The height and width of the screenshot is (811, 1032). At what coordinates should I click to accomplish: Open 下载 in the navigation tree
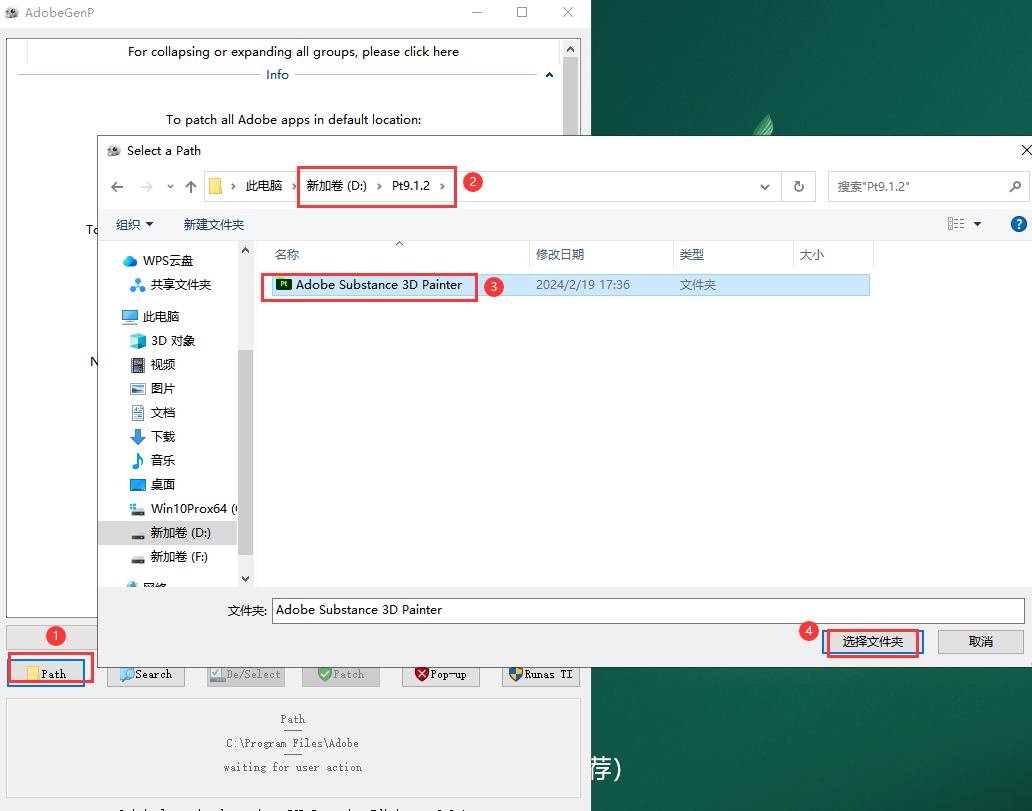tap(163, 436)
